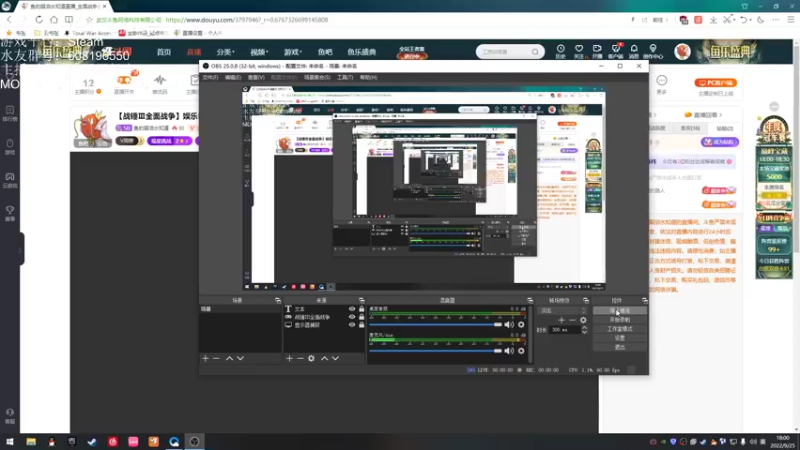The width and height of the screenshot is (800, 450).
Task: Adjust the mic/Aux volume slider
Action: tap(435, 351)
